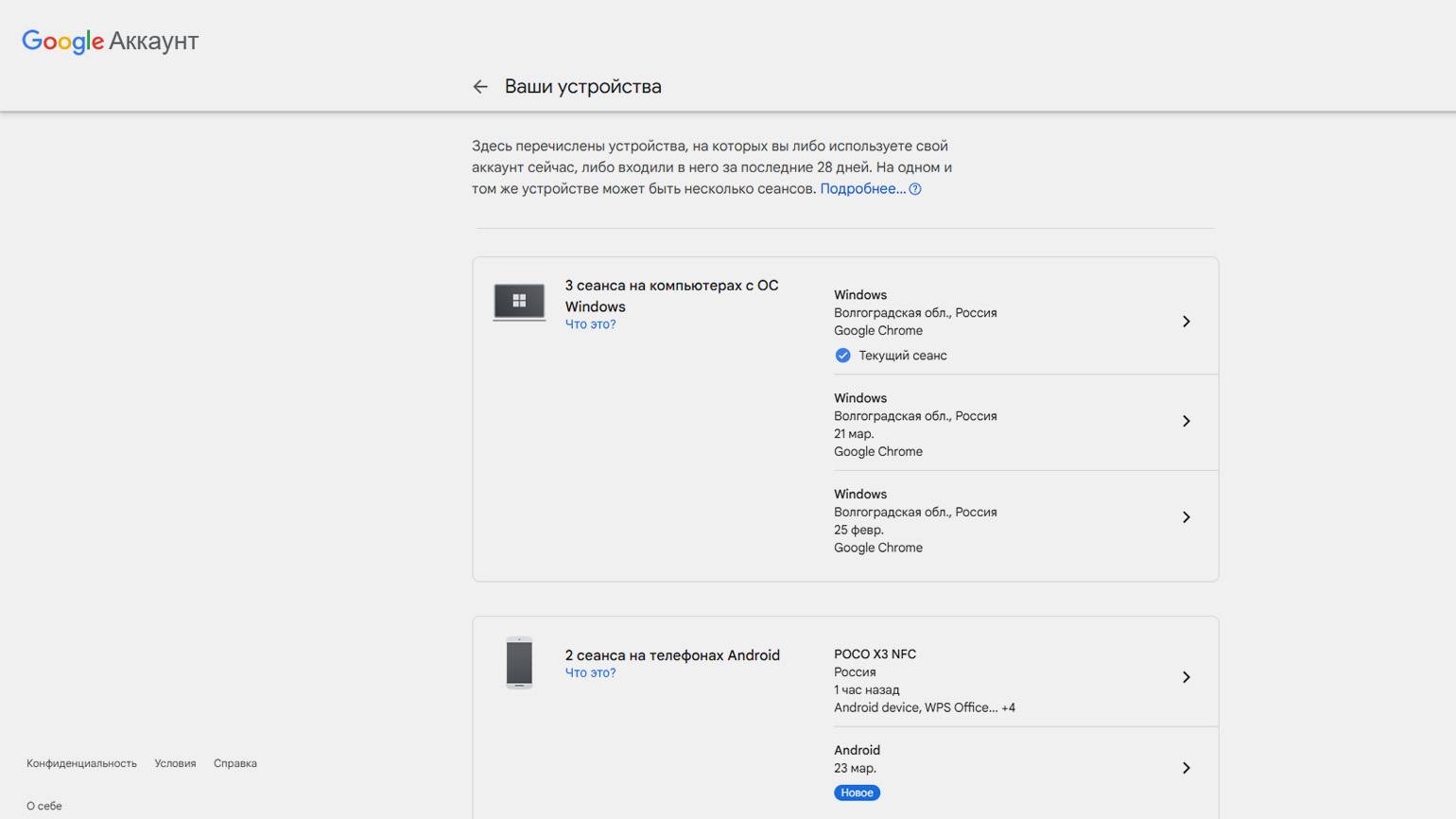Click the 21 мар. session date
The height and width of the screenshot is (819, 1456).
[854, 434]
